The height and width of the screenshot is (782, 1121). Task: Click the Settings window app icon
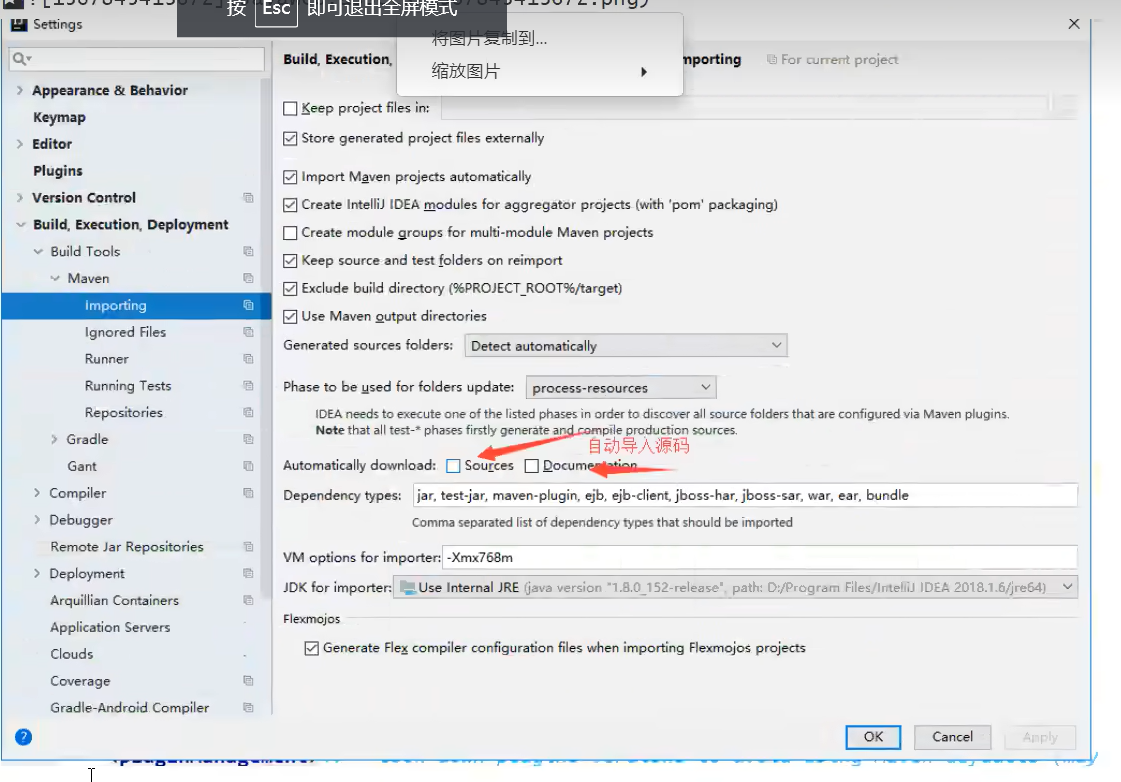click(19, 24)
